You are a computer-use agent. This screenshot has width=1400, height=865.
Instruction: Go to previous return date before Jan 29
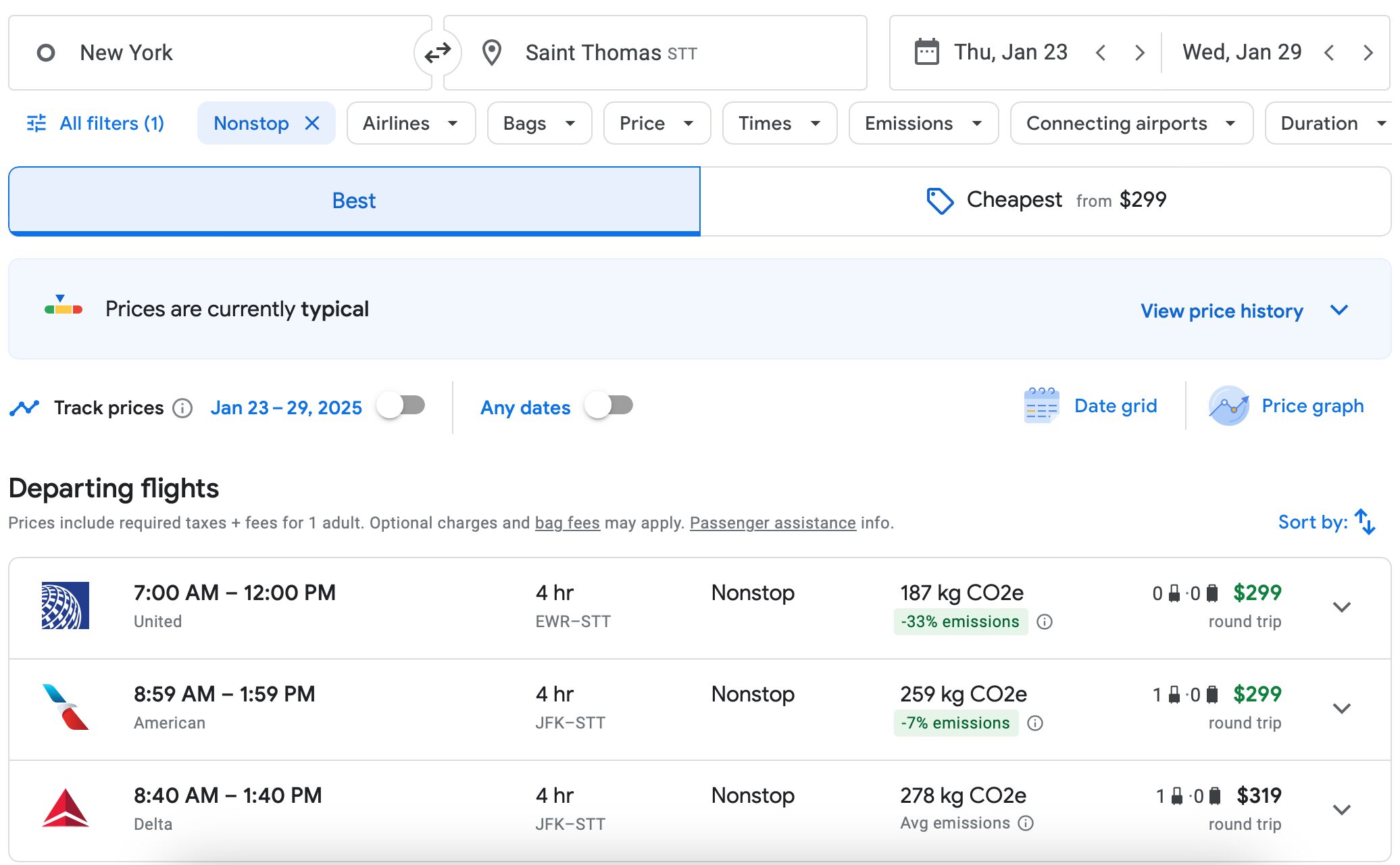coord(1329,53)
